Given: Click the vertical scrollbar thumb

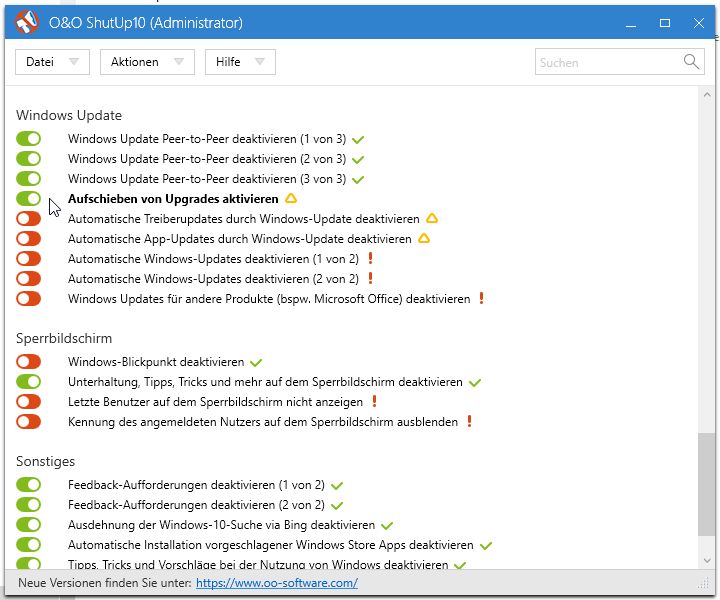Looking at the screenshot, I should 707,484.
